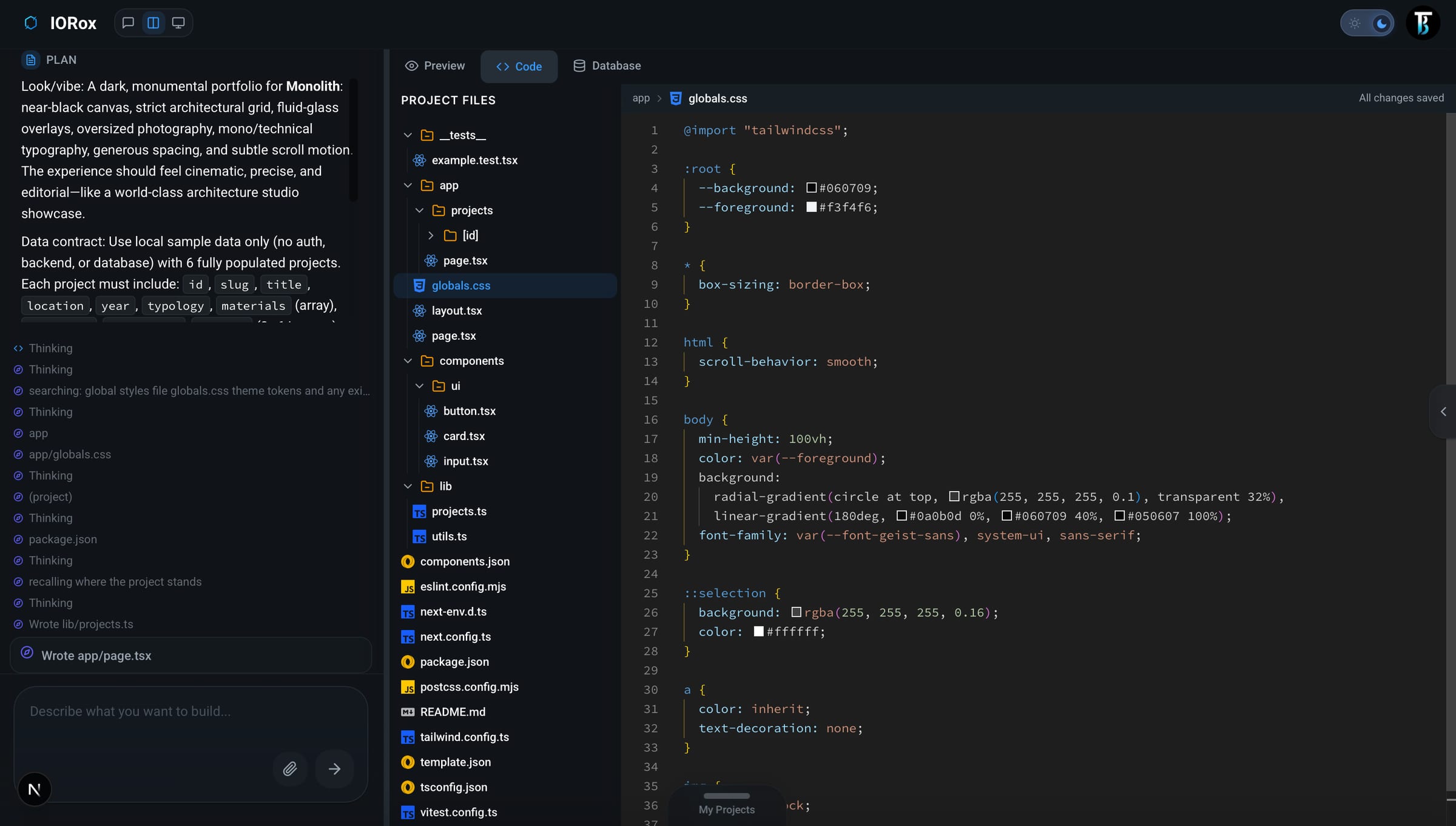Viewport: 1456px width, 826px height.
Task: Click the IORox logo icon
Action: 31,23
